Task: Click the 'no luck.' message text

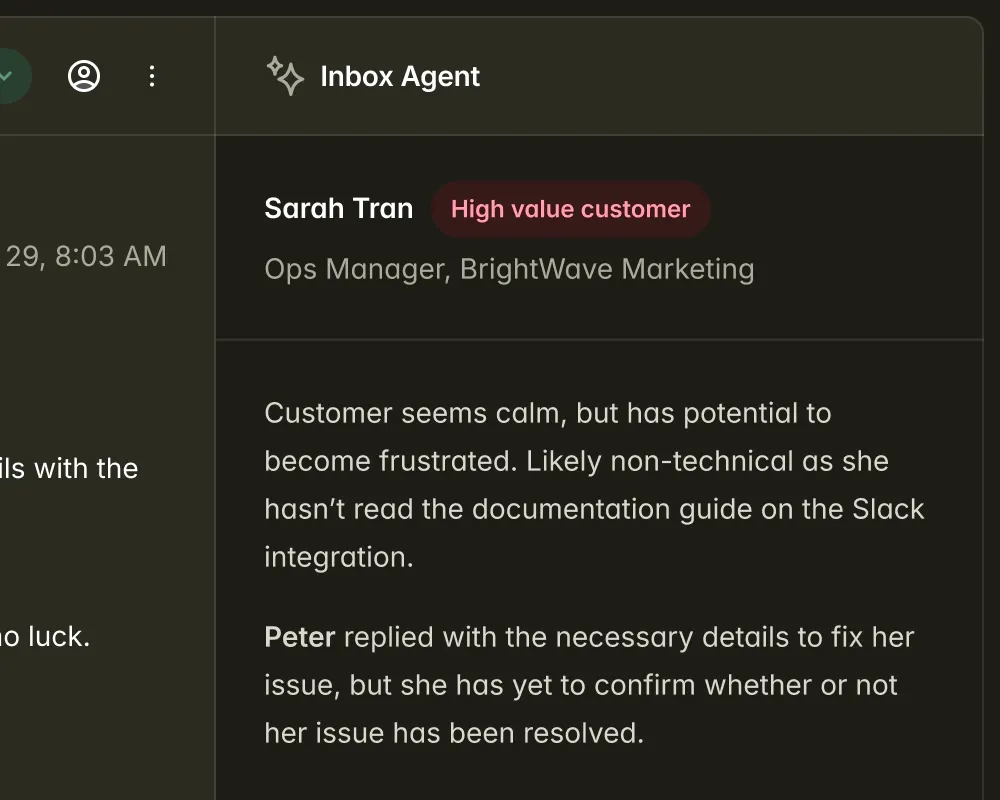Action: tap(45, 636)
